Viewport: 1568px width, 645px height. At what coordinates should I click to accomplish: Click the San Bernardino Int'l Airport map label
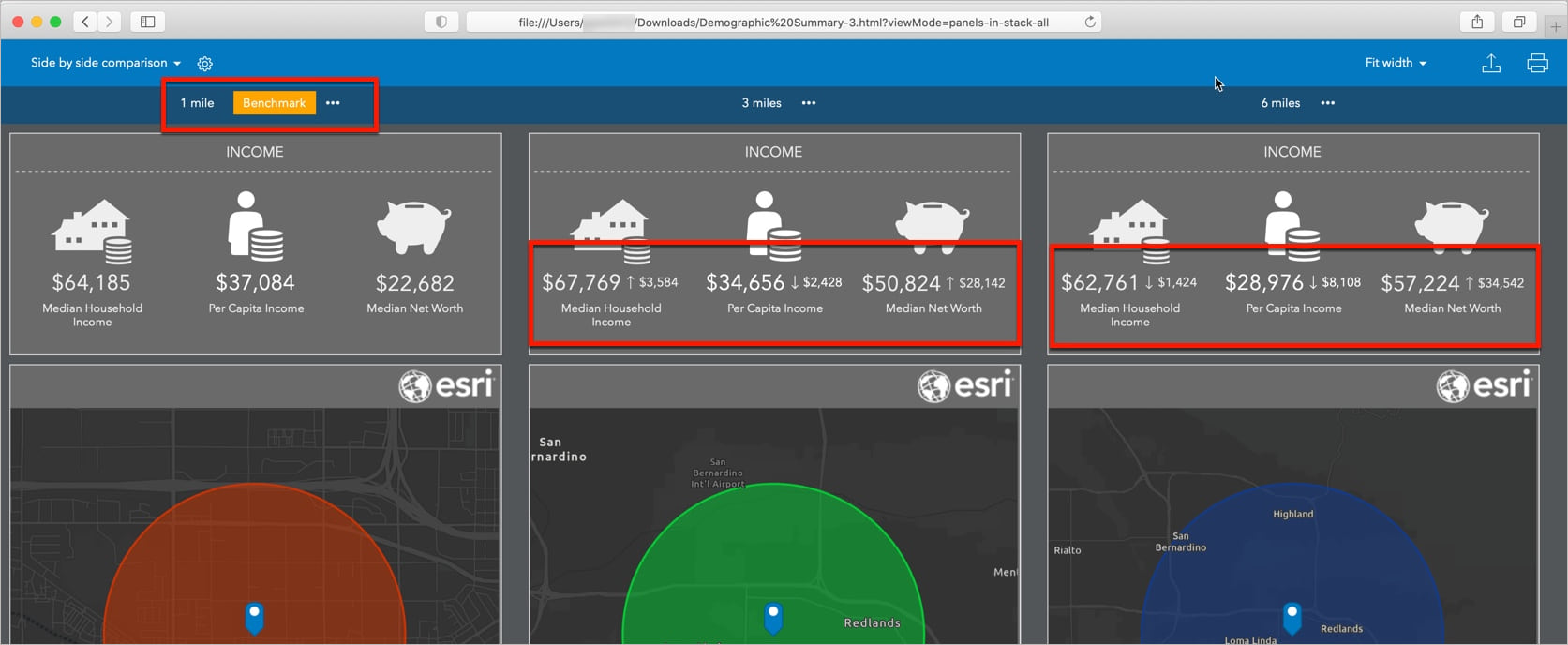(717, 472)
